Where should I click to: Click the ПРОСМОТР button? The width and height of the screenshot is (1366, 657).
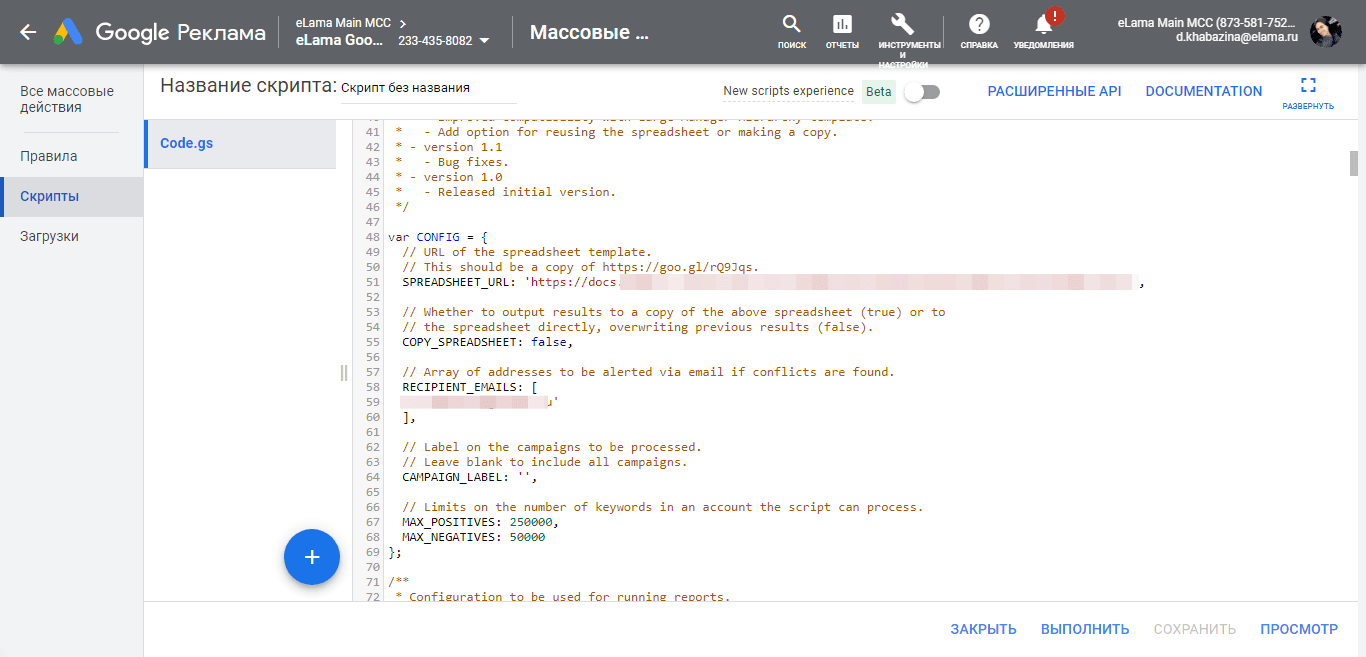(x=1299, y=629)
